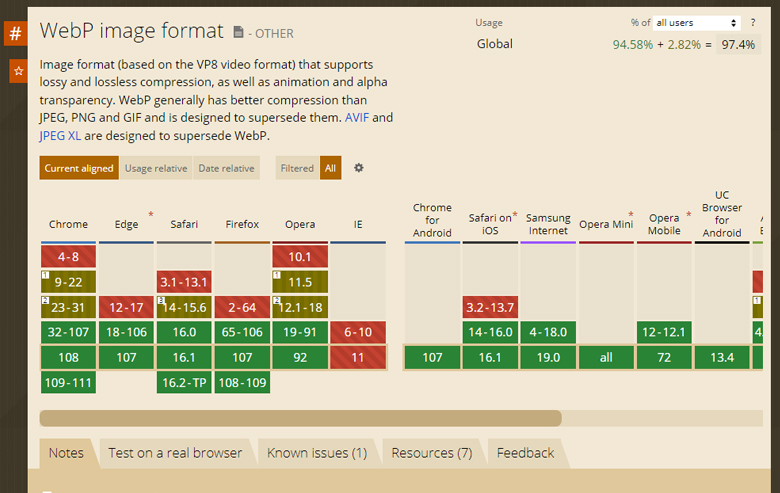Star this feature with the star icon
780x493 pixels.
coord(18,71)
